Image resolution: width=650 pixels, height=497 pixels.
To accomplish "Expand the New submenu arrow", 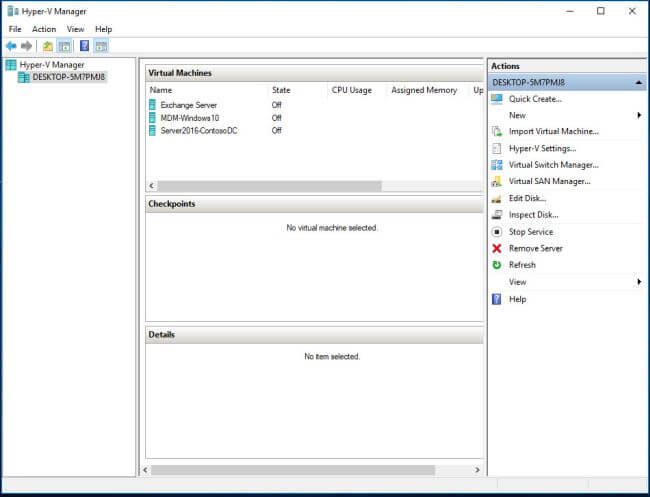I will (639, 115).
